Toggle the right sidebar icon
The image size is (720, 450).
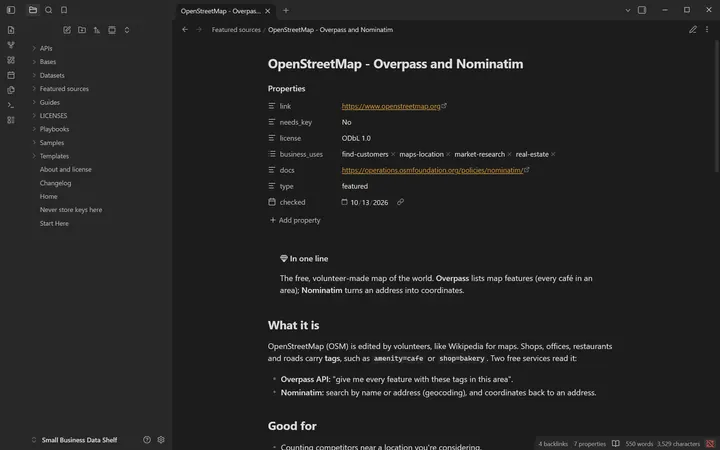pos(642,10)
